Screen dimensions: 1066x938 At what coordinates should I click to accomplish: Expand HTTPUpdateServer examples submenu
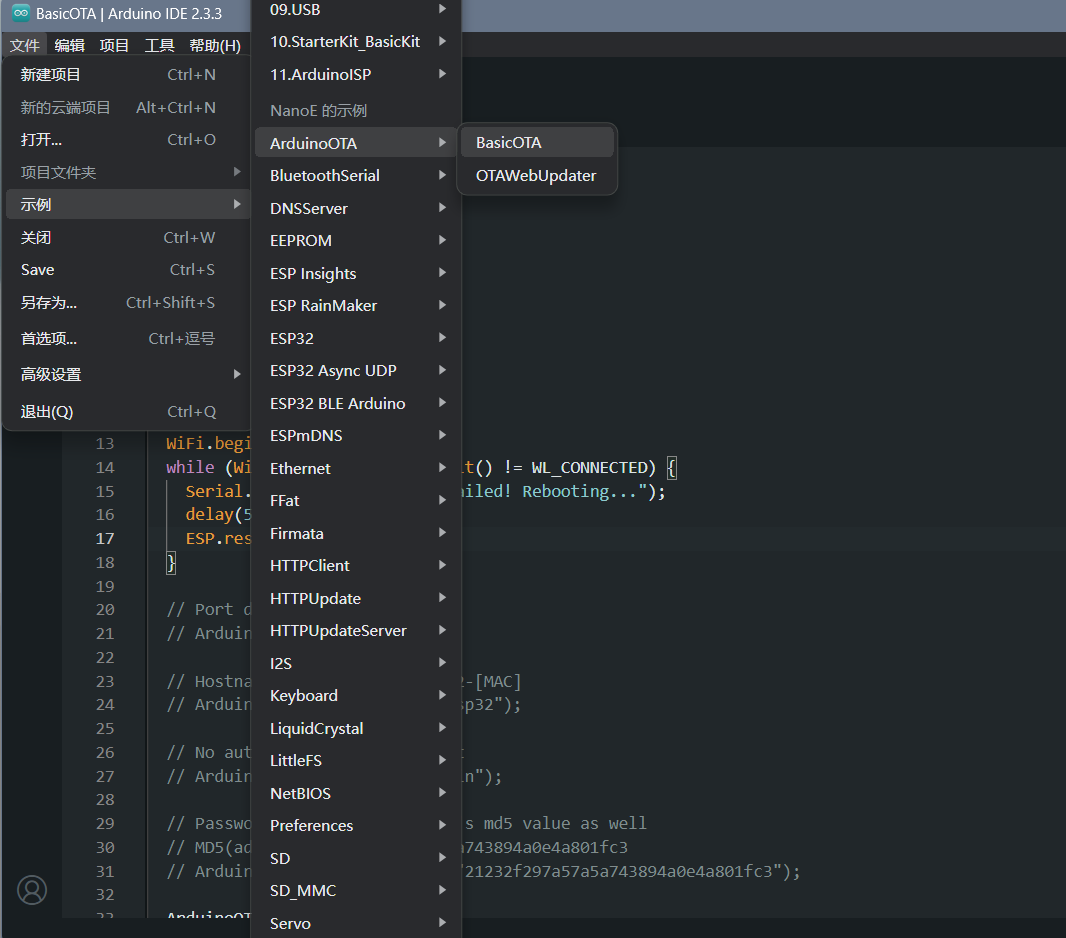click(x=357, y=631)
